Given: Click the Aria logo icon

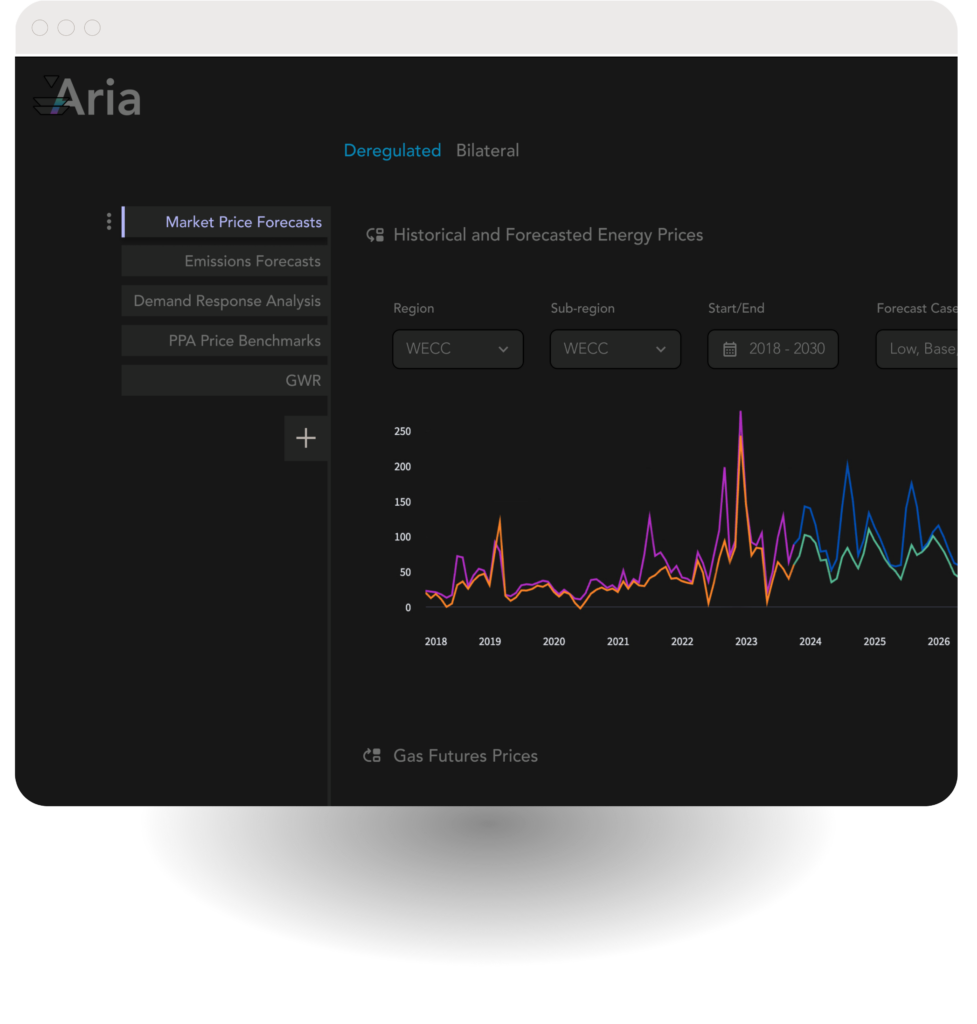Looking at the screenshot, I should point(51,97).
